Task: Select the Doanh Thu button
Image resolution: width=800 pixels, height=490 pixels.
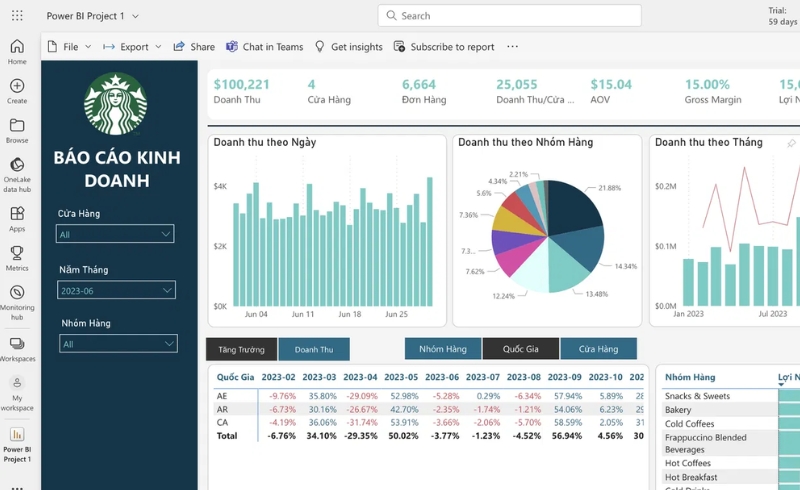Action: coord(314,349)
